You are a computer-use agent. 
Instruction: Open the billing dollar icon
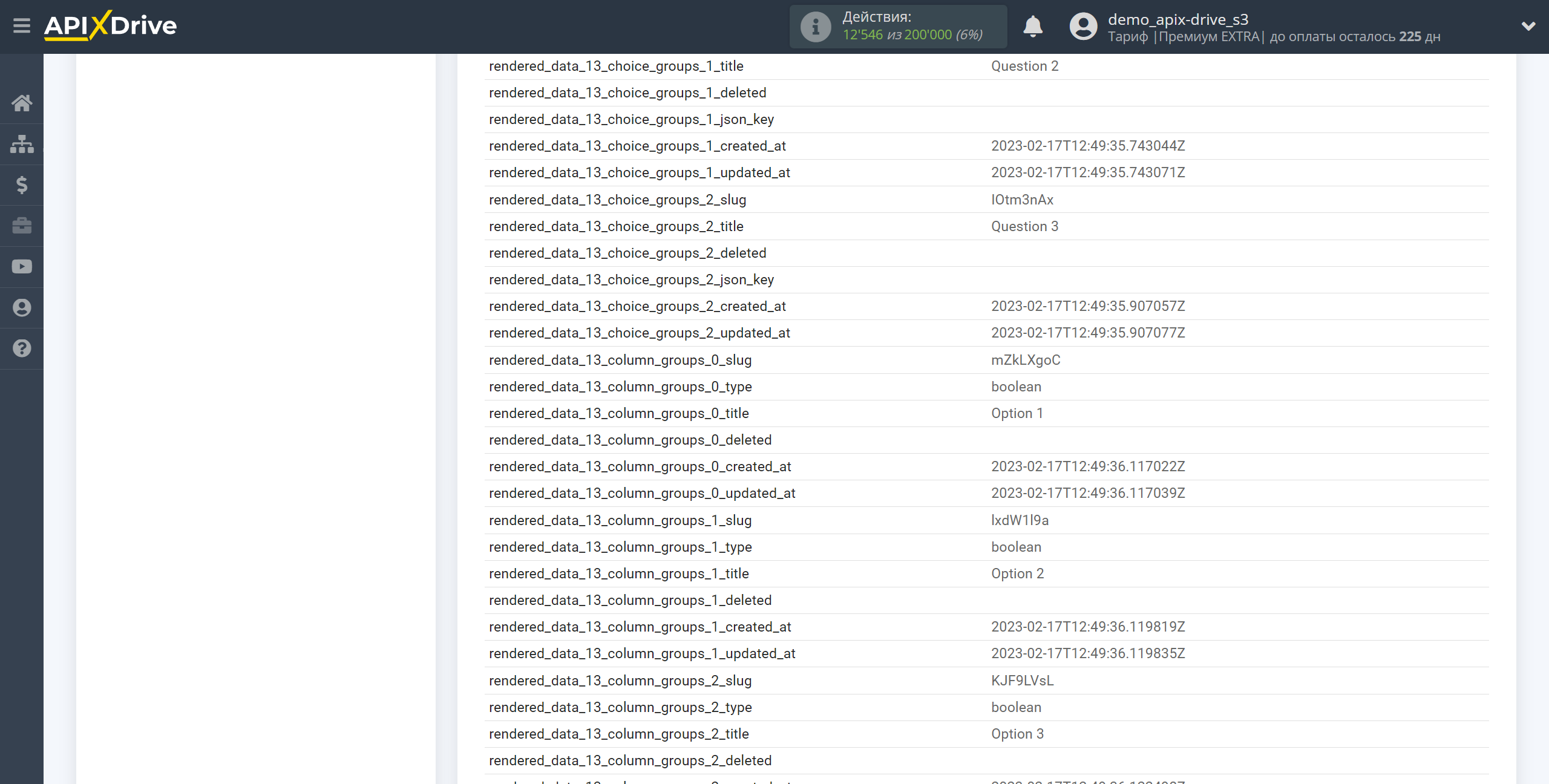[22, 185]
